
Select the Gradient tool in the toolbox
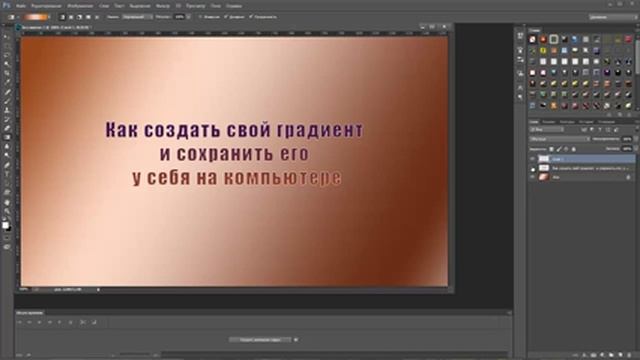click(7, 137)
